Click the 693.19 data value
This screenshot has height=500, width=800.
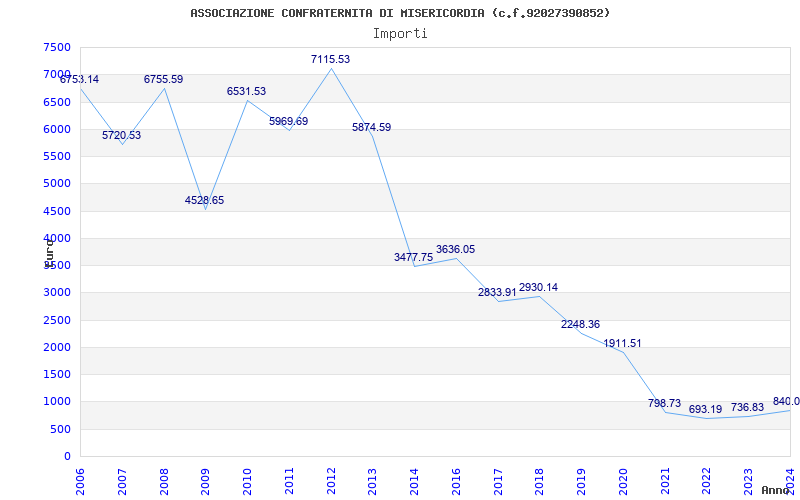point(706,410)
